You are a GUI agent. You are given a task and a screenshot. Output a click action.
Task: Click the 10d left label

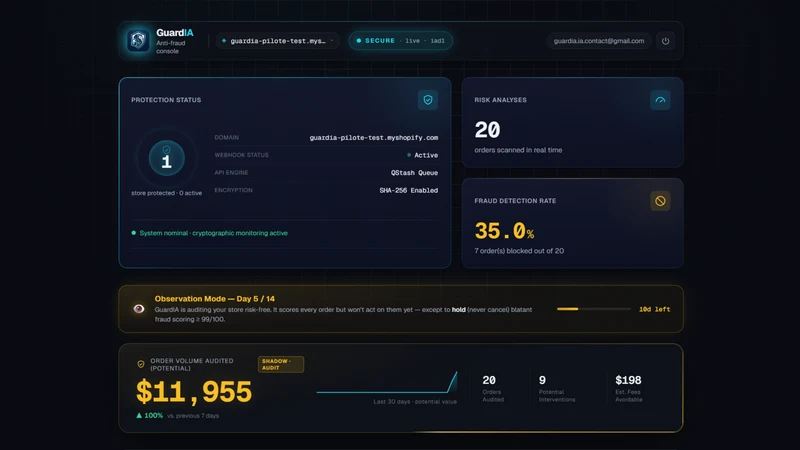[x=655, y=309]
